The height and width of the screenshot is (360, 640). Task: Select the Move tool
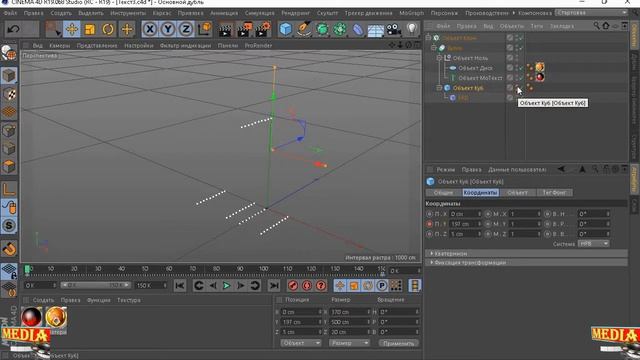72,29
